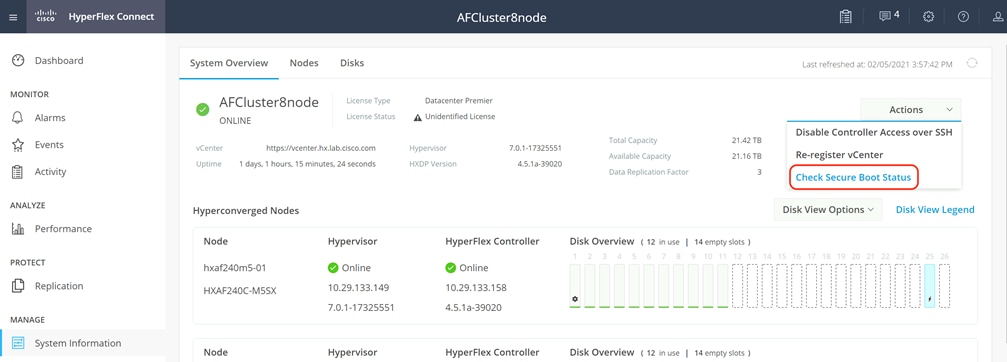Open the clipboard activity icon in header
The image size is (1007, 362).
click(x=846, y=17)
